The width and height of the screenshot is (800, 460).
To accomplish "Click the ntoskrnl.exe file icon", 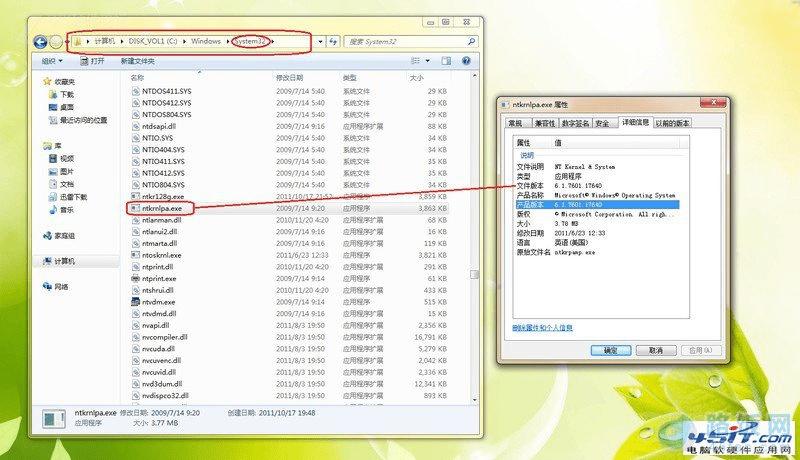I will click(135, 255).
